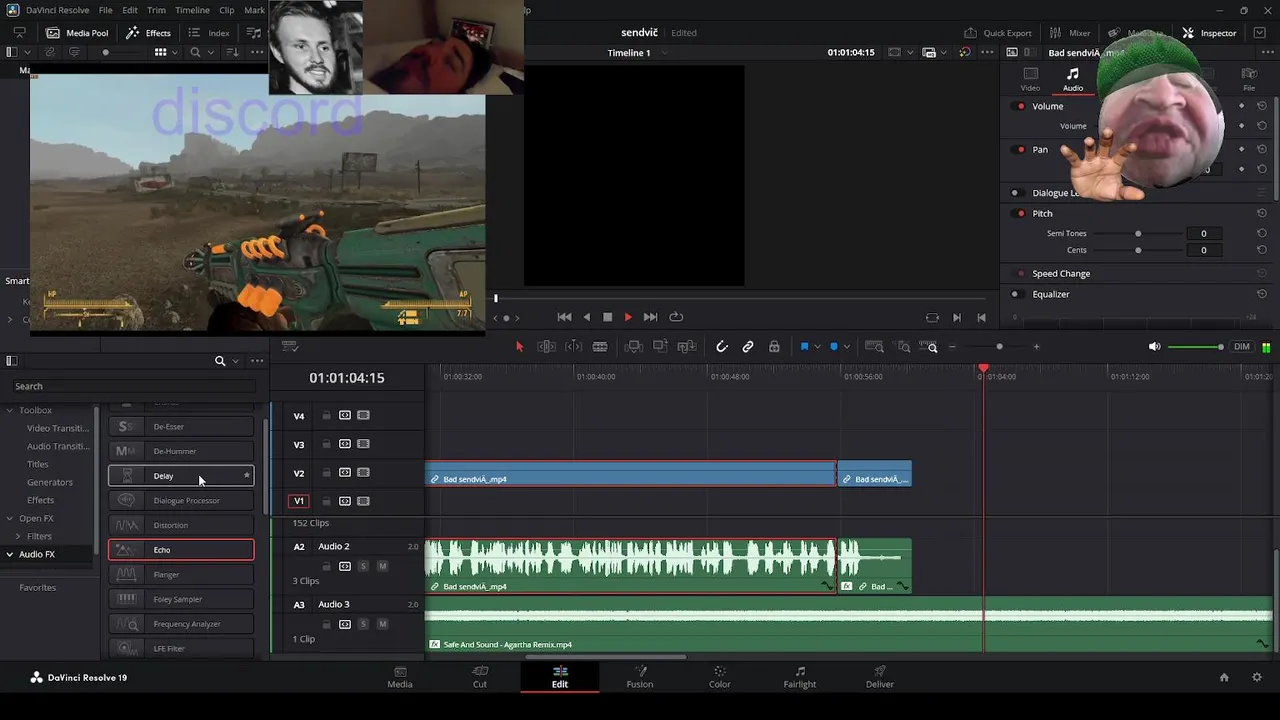Viewport: 1280px width, 720px height.
Task: Collapse the Toolbox tree group
Action: click(10, 410)
